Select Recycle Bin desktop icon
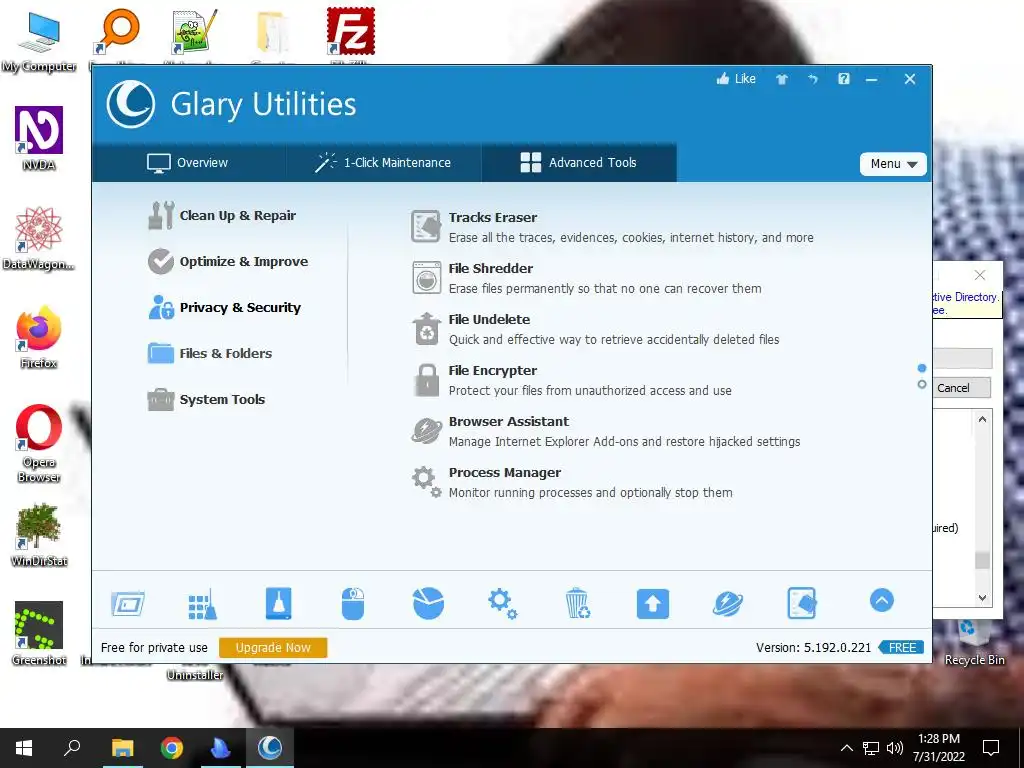This screenshot has height=768, width=1024. point(974,643)
